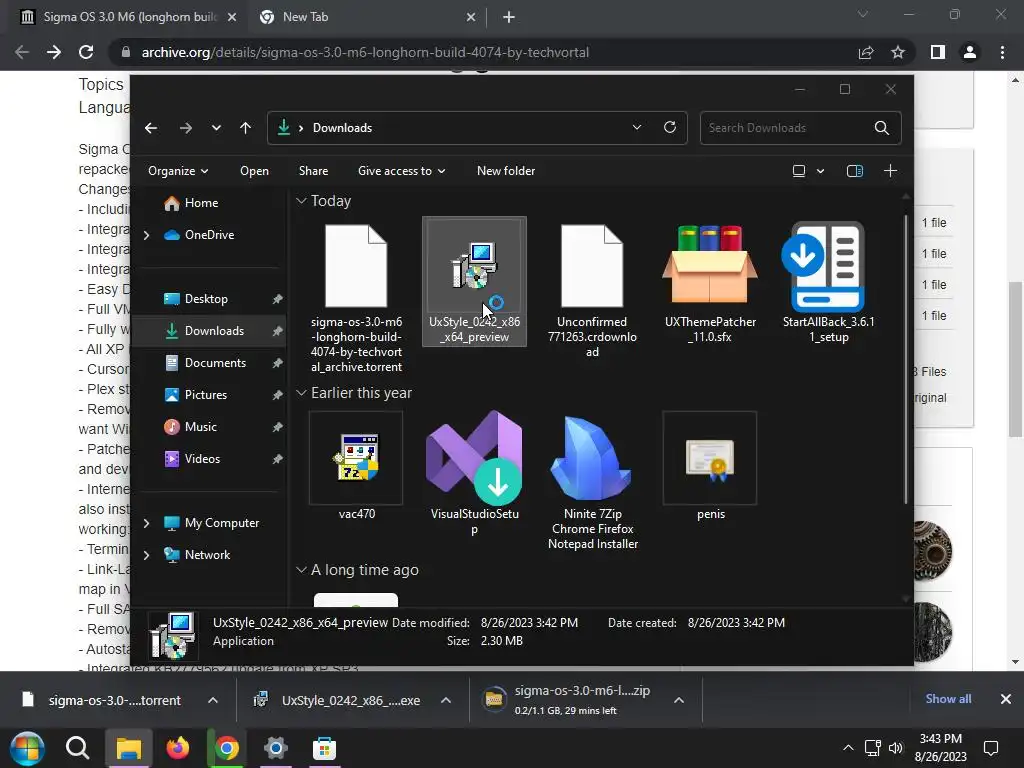The width and height of the screenshot is (1024, 768).
Task: Click the search magnifier in Explorer
Action: click(x=882, y=128)
